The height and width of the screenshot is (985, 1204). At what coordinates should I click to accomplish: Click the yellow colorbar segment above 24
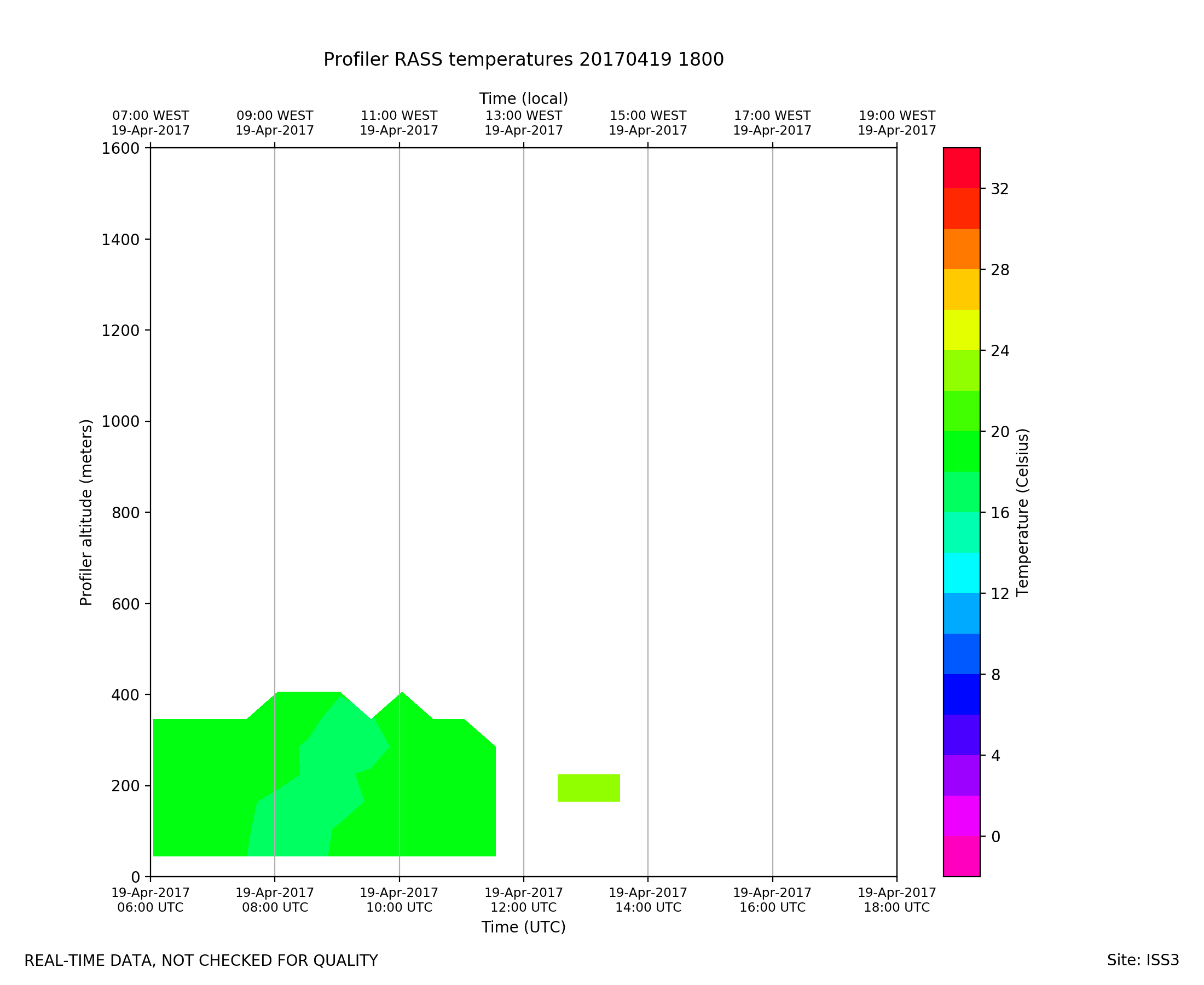point(961,329)
